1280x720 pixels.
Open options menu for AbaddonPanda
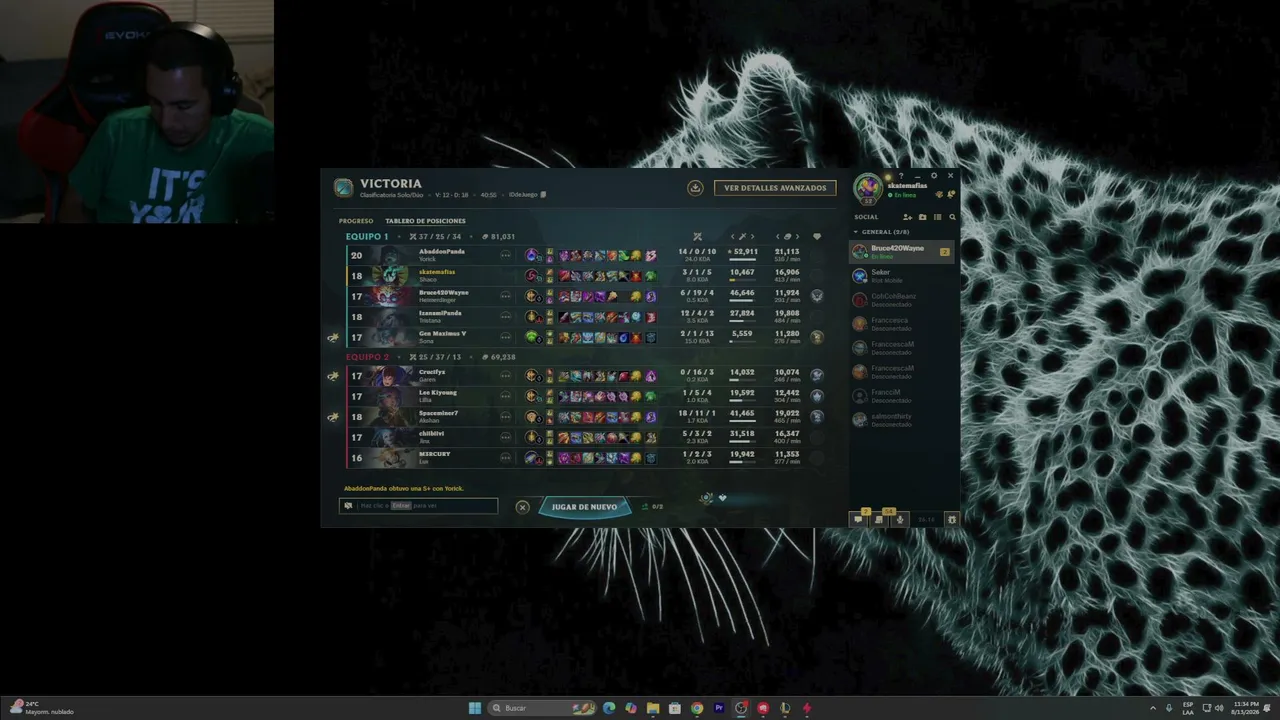505,255
